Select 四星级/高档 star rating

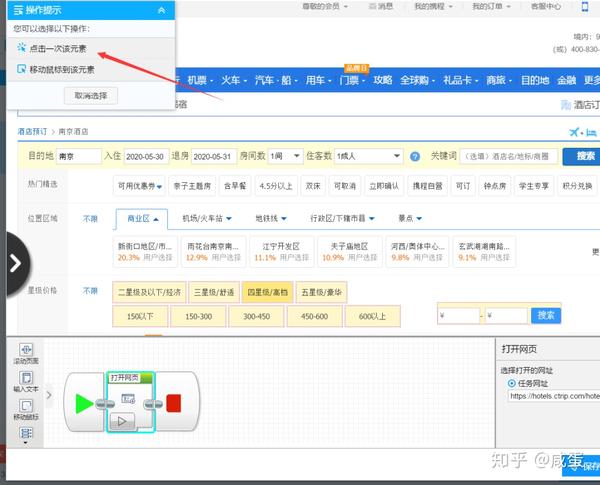(267, 292)
